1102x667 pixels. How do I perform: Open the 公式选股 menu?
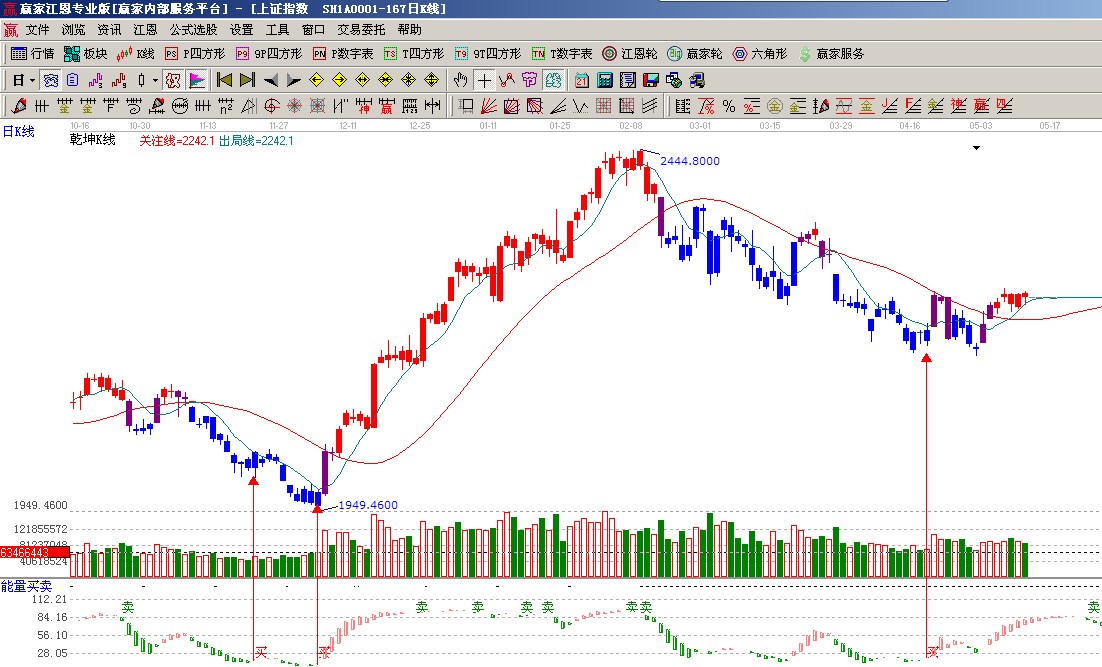click(x=193, y=30)
